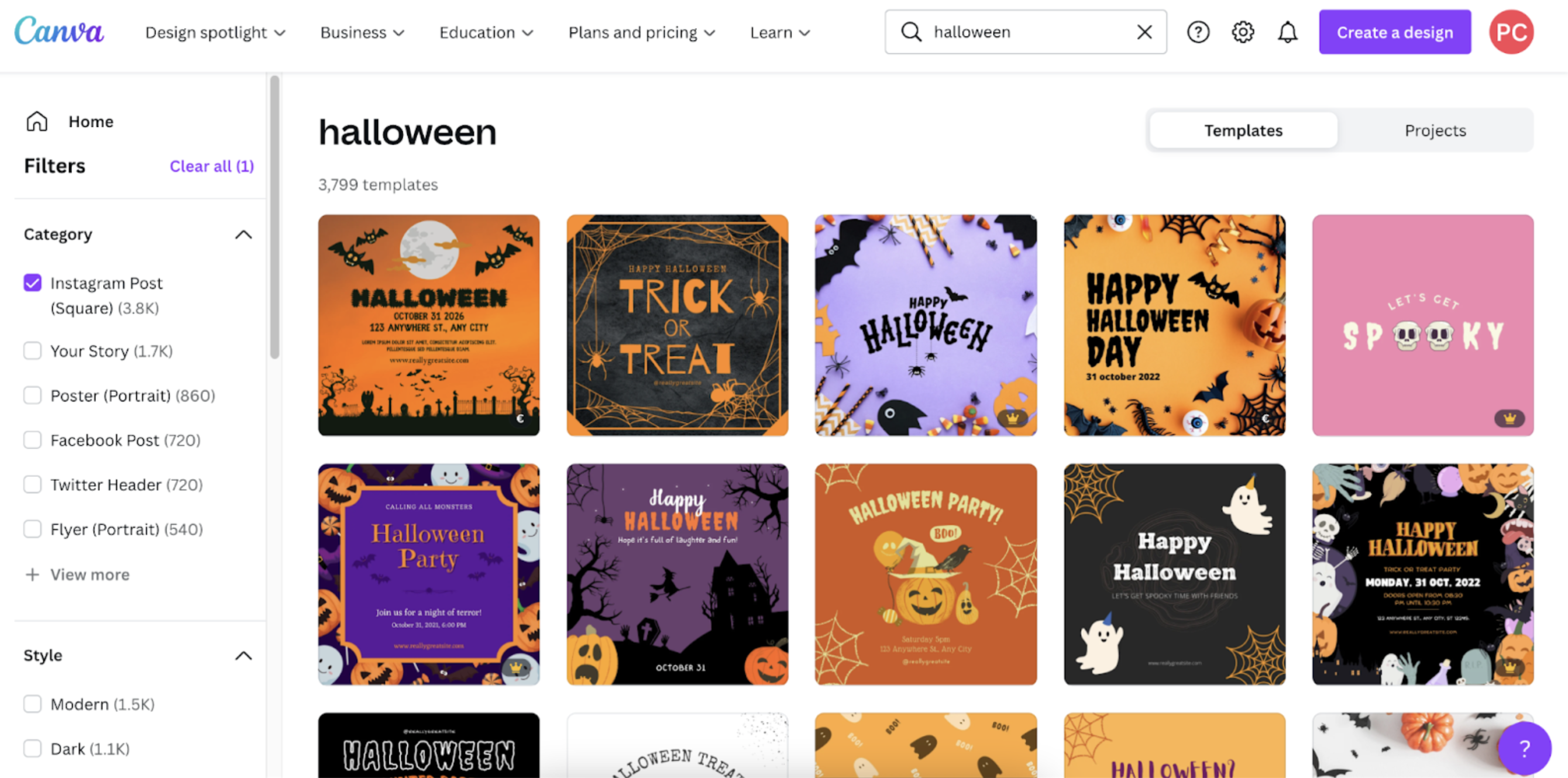
Task: Check the Facebook Post filter
Action: [x=33, y=439]
